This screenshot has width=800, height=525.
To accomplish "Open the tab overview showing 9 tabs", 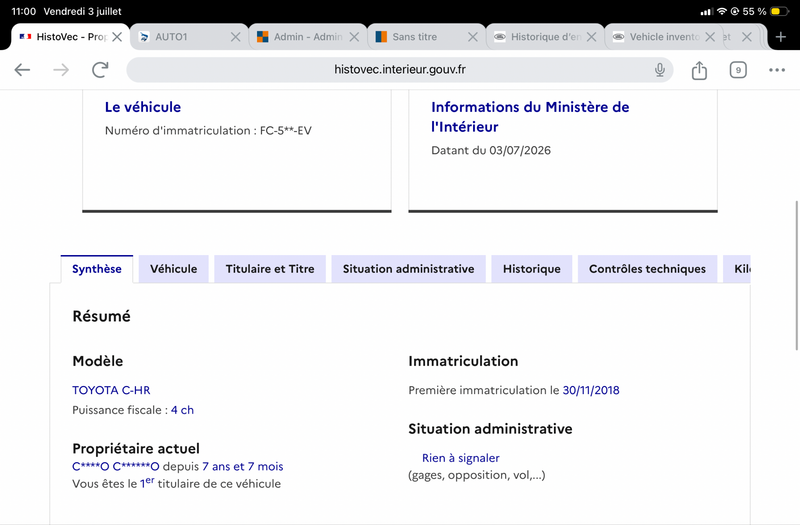I will click(x=738, y=70).
